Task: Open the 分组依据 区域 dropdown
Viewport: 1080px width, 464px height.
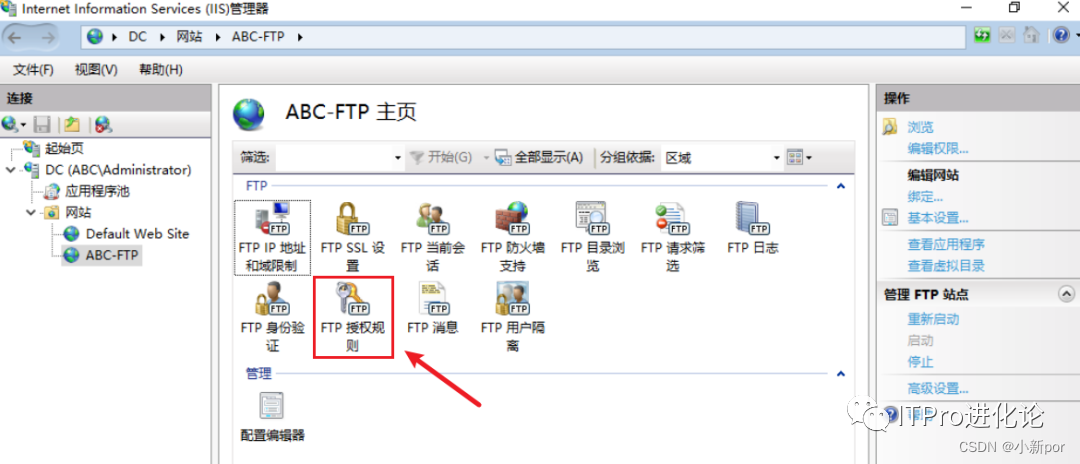Action: [722, 158]
